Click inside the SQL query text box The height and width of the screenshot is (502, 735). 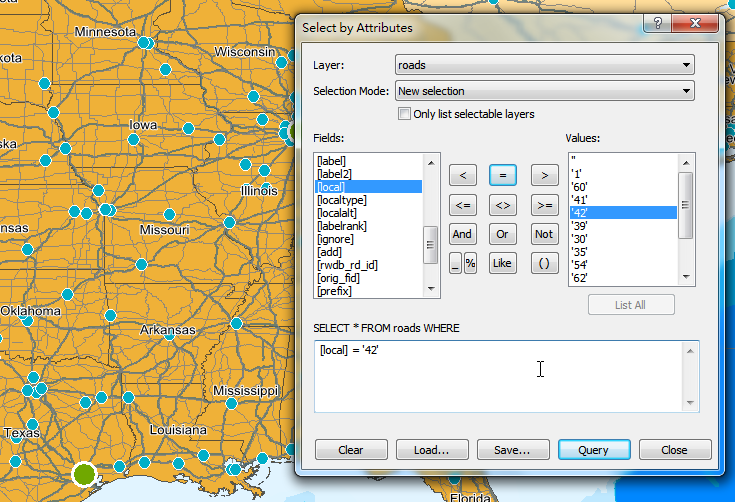499,377
